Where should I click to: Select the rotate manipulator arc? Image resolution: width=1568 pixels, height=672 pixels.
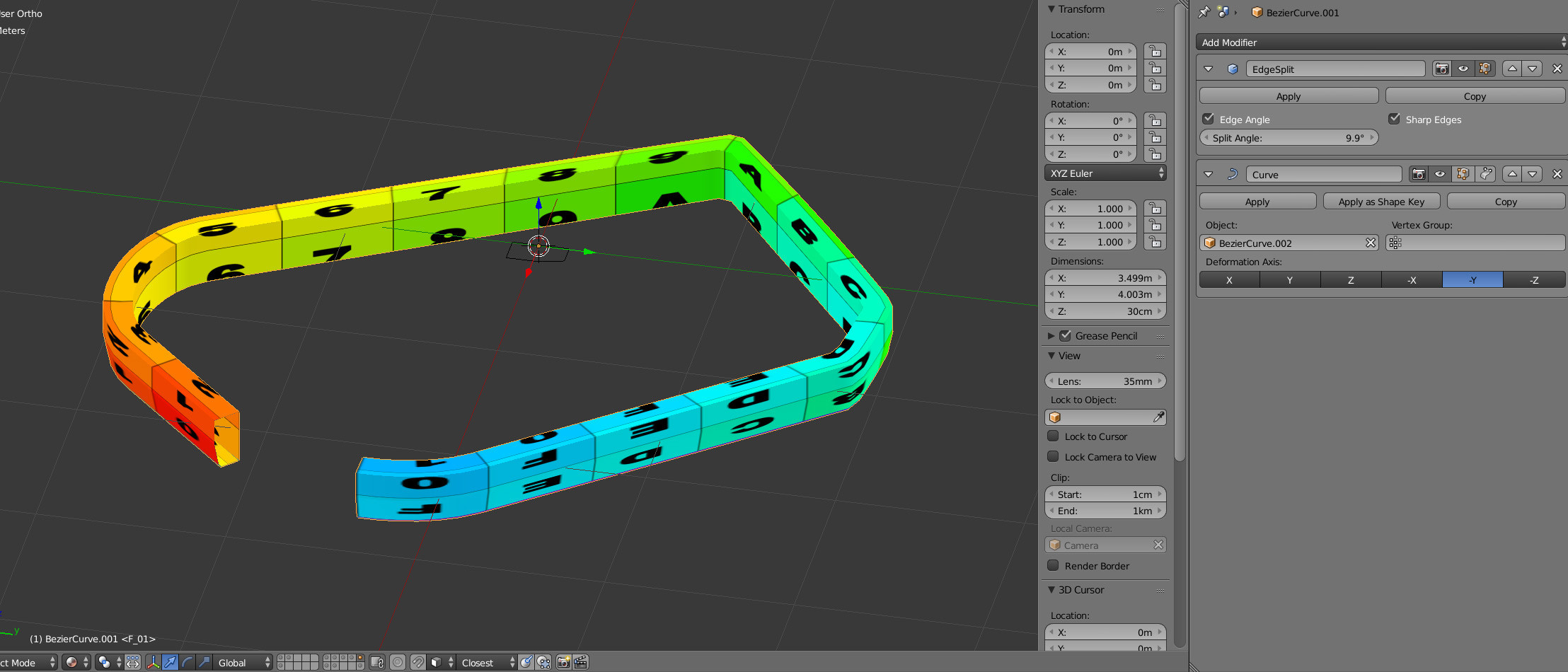[x=187, y=662]
